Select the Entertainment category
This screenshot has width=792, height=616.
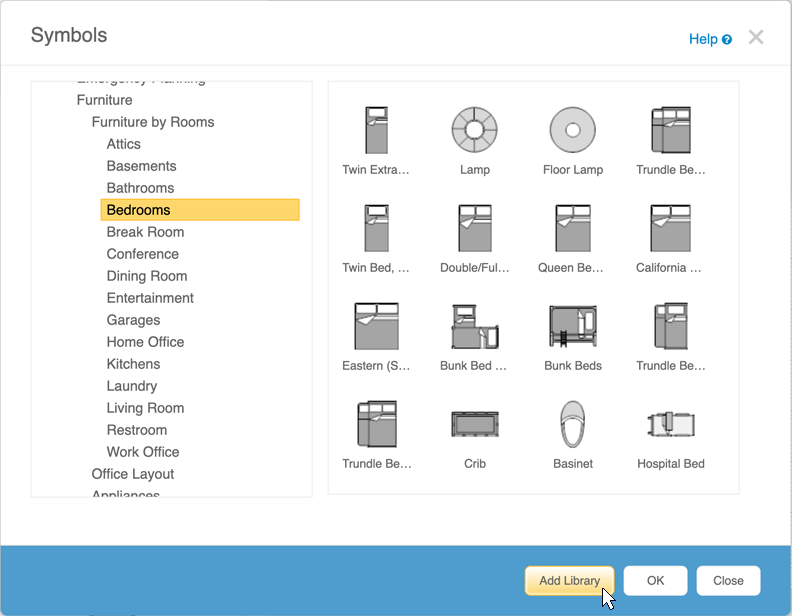point(150,298)
